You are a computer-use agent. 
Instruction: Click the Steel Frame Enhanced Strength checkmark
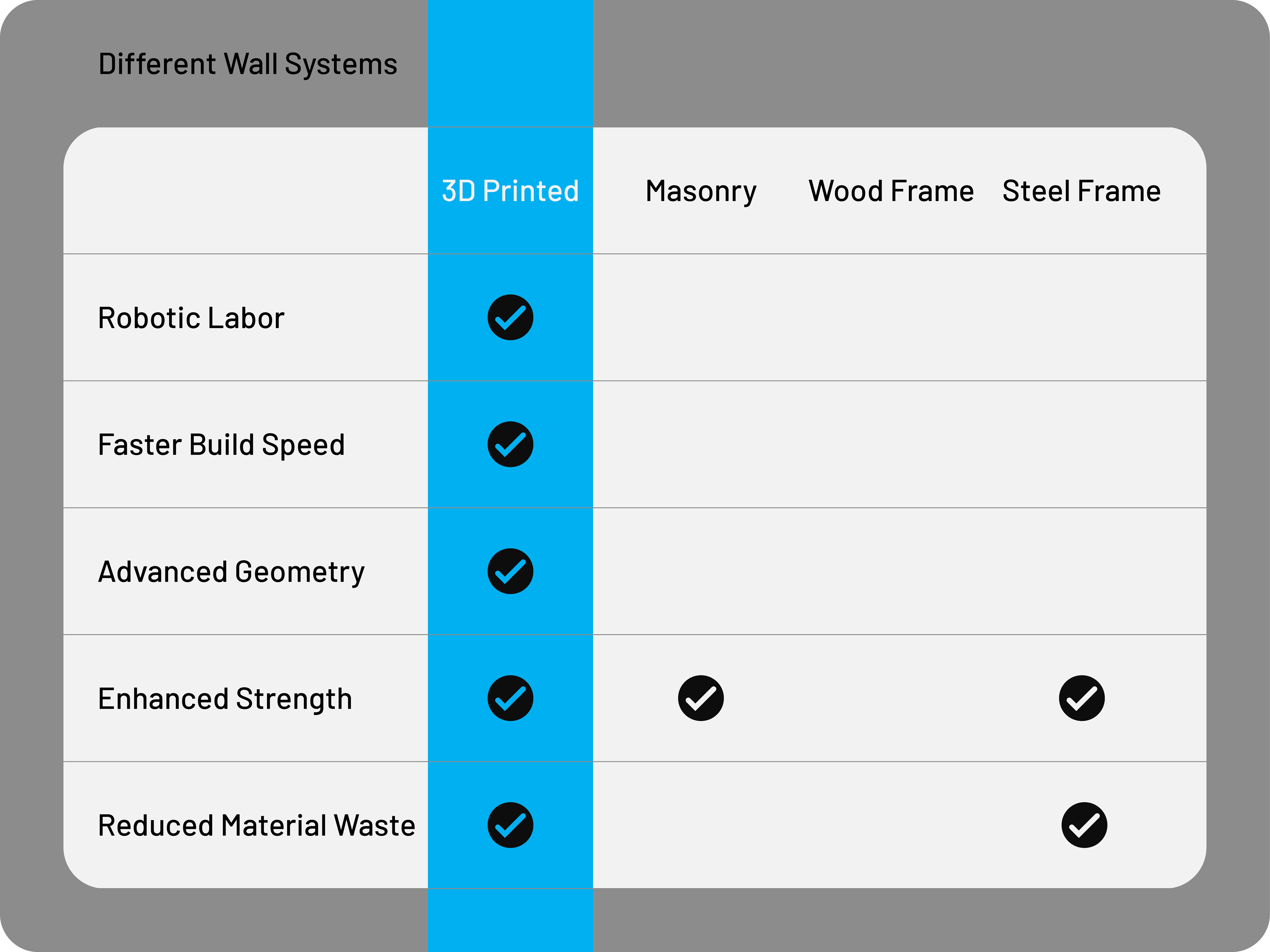pos(1082,698)
